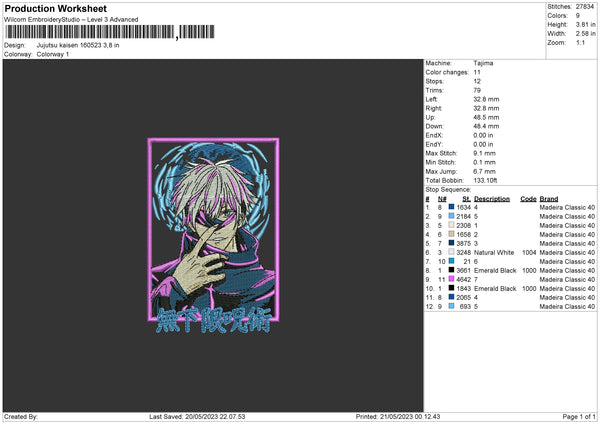Select the blue swatch in stop row 11
This screenshot has height=424, width=600.
pos(452,297)
